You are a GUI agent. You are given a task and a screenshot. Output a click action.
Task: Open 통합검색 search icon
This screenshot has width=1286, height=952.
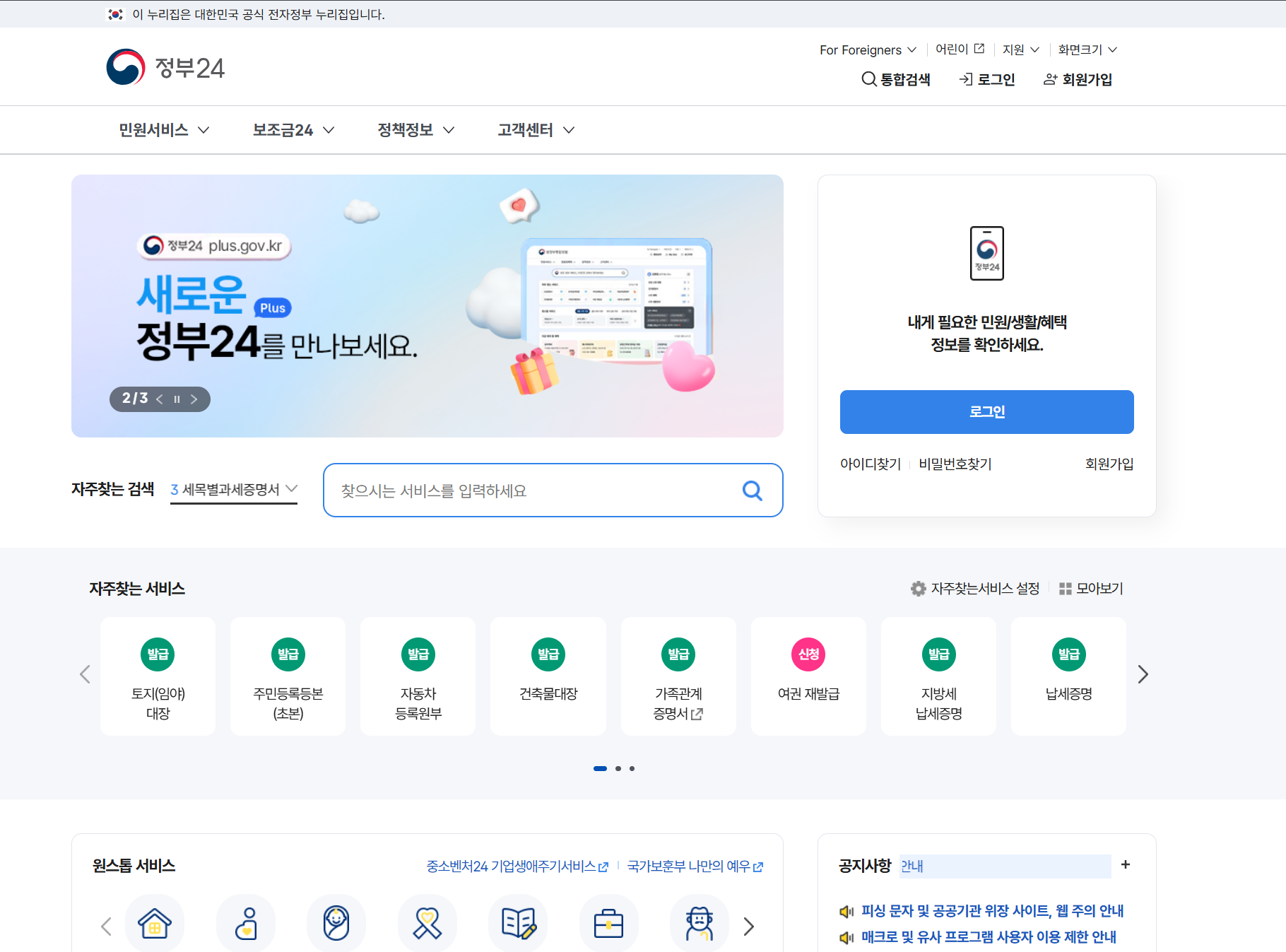pos(895,79)
